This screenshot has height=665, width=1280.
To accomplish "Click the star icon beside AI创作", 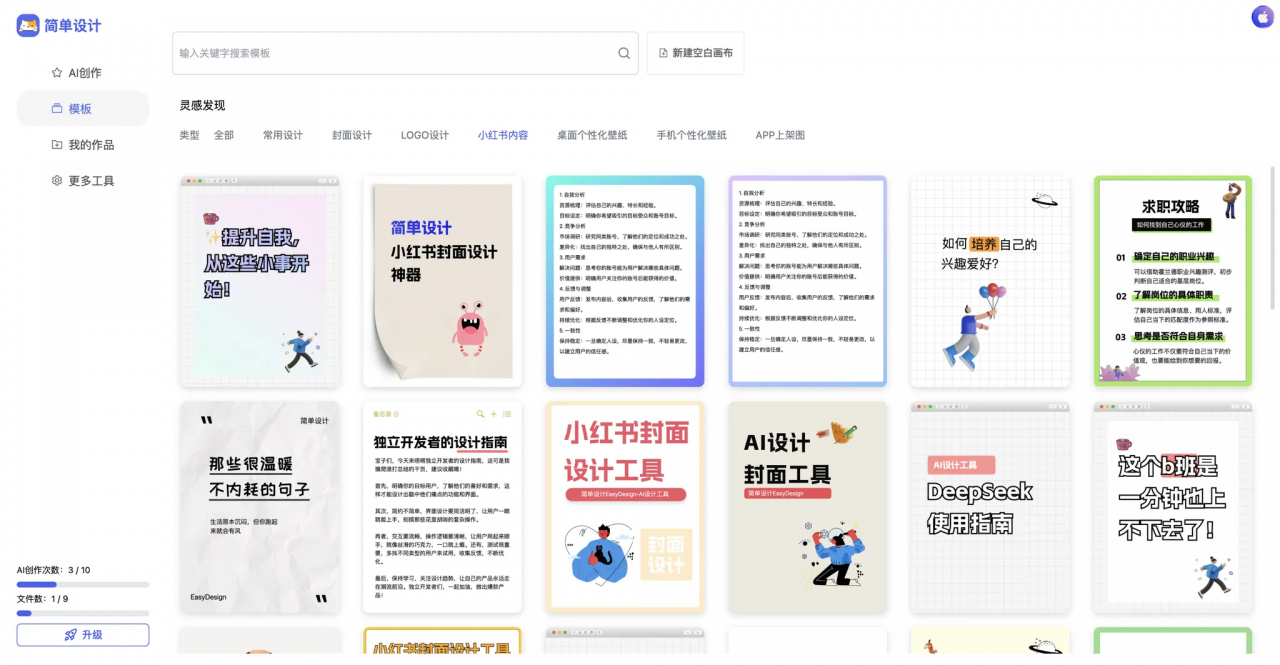I will [x=57, y=73].
